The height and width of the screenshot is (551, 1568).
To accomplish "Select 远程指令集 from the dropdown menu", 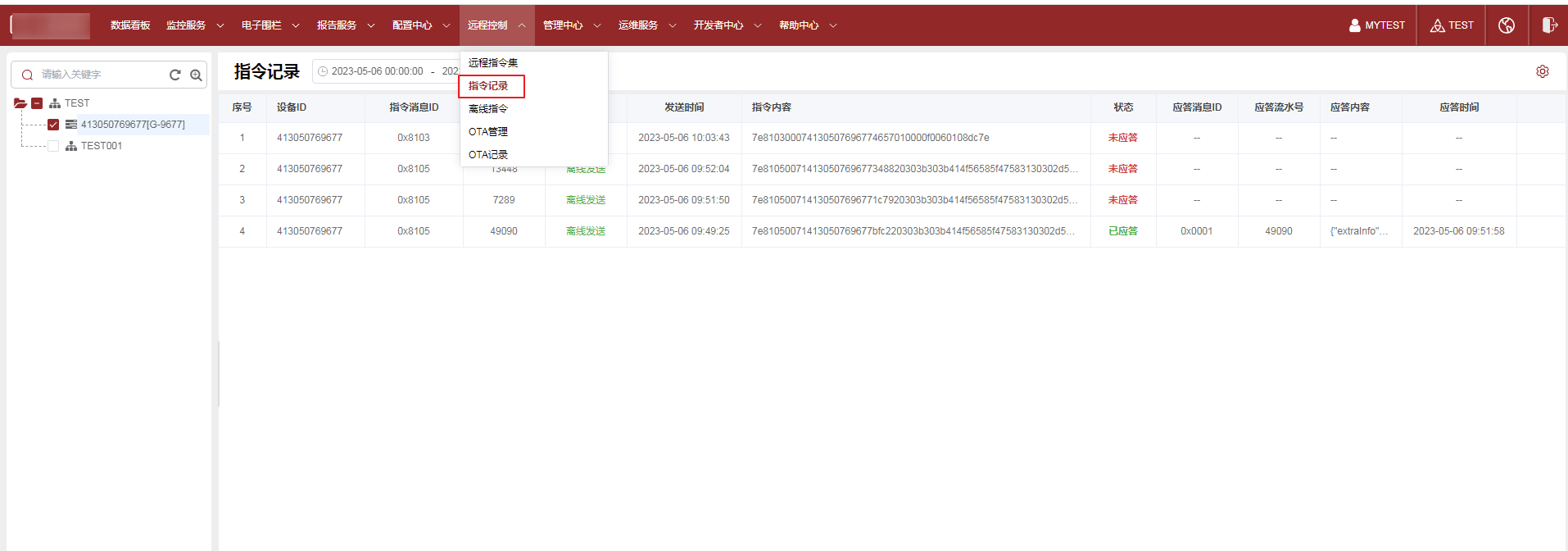I will (x=493, y=63).
